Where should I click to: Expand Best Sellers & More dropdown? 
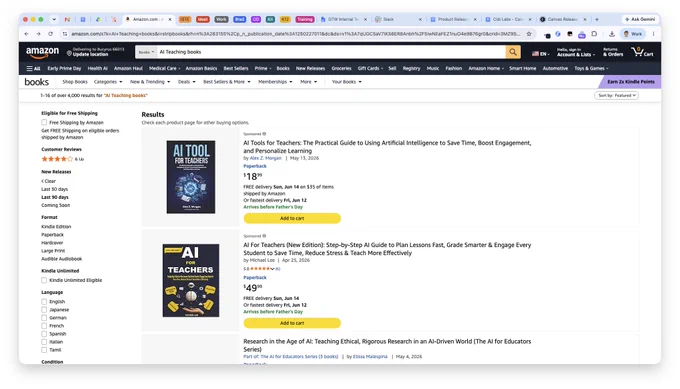(x=227, y=82)
